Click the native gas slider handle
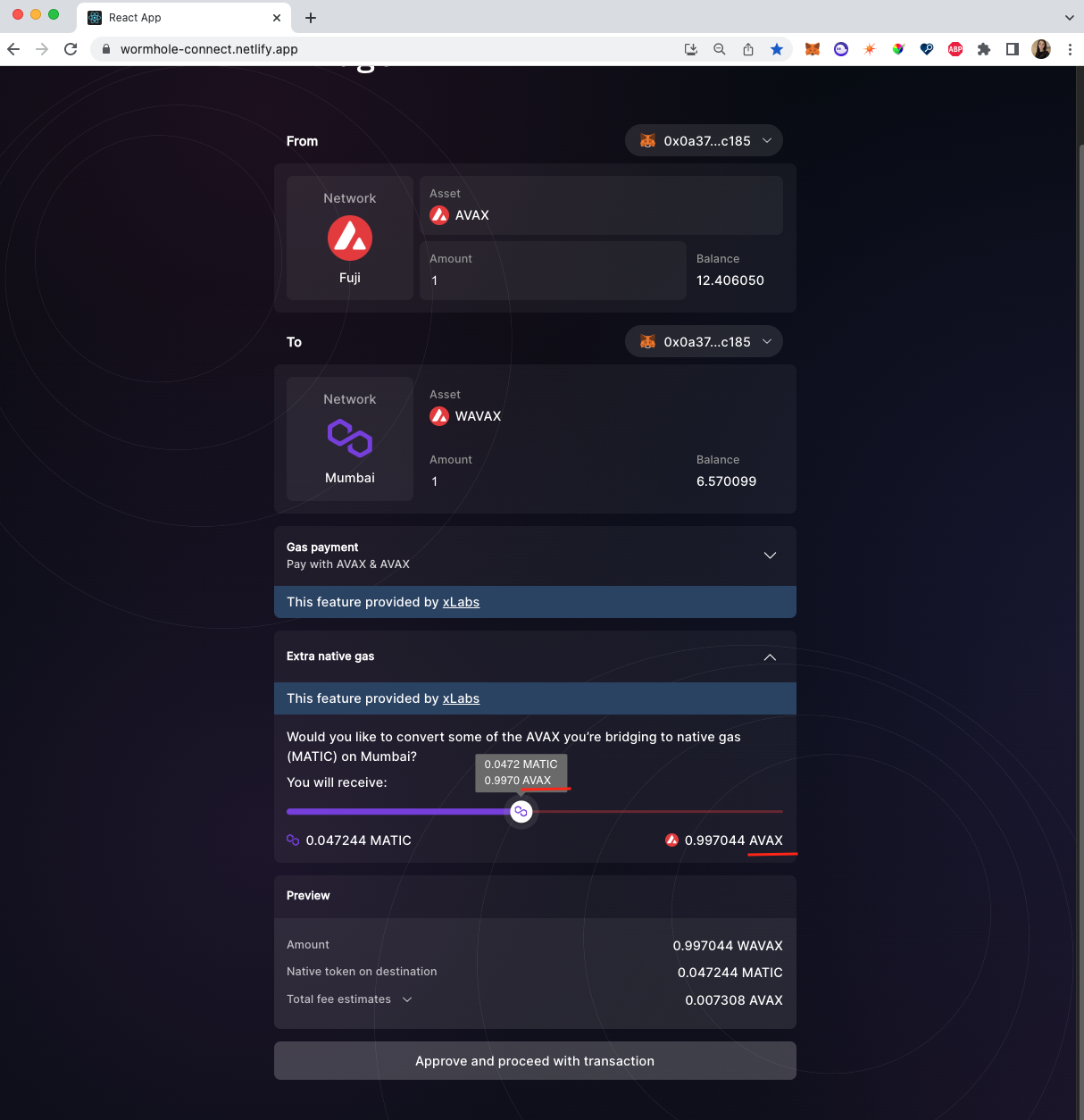The width and height of the screenshot is (1084, 1120). coord(521,811)
